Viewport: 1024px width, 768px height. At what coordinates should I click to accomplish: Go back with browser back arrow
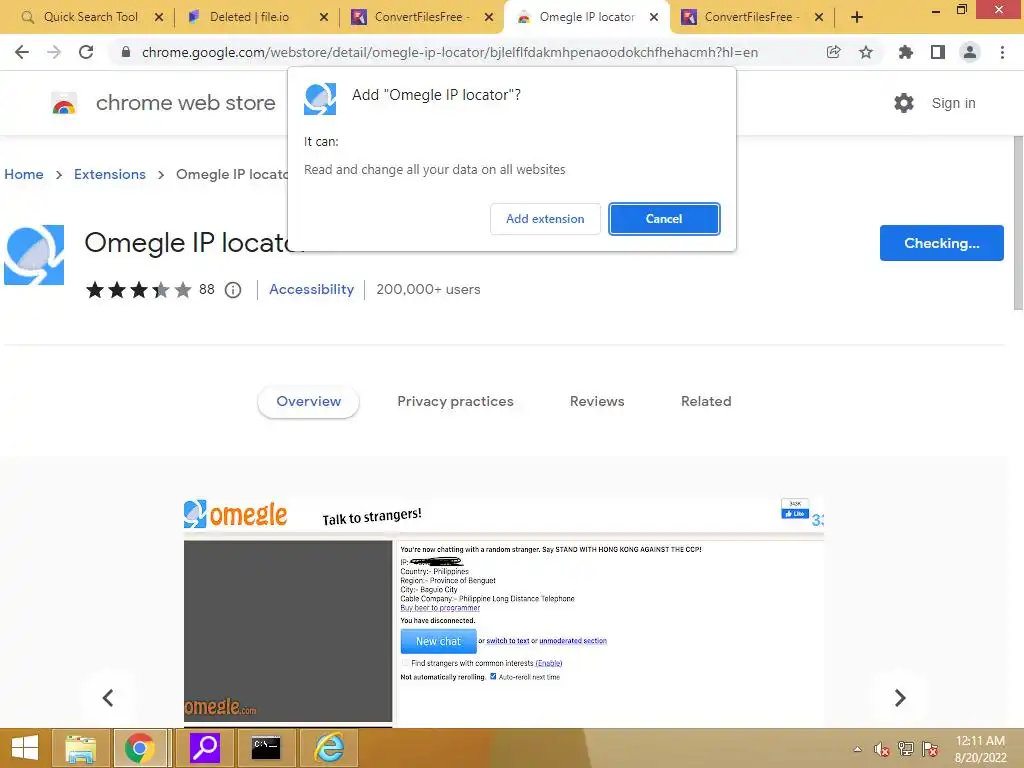tap(22, 52)
